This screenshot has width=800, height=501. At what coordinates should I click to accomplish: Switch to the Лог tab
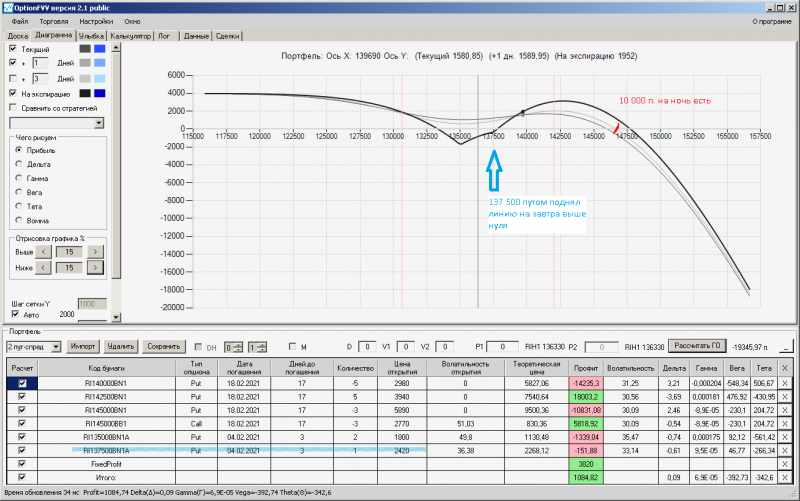tap(164, 36)
